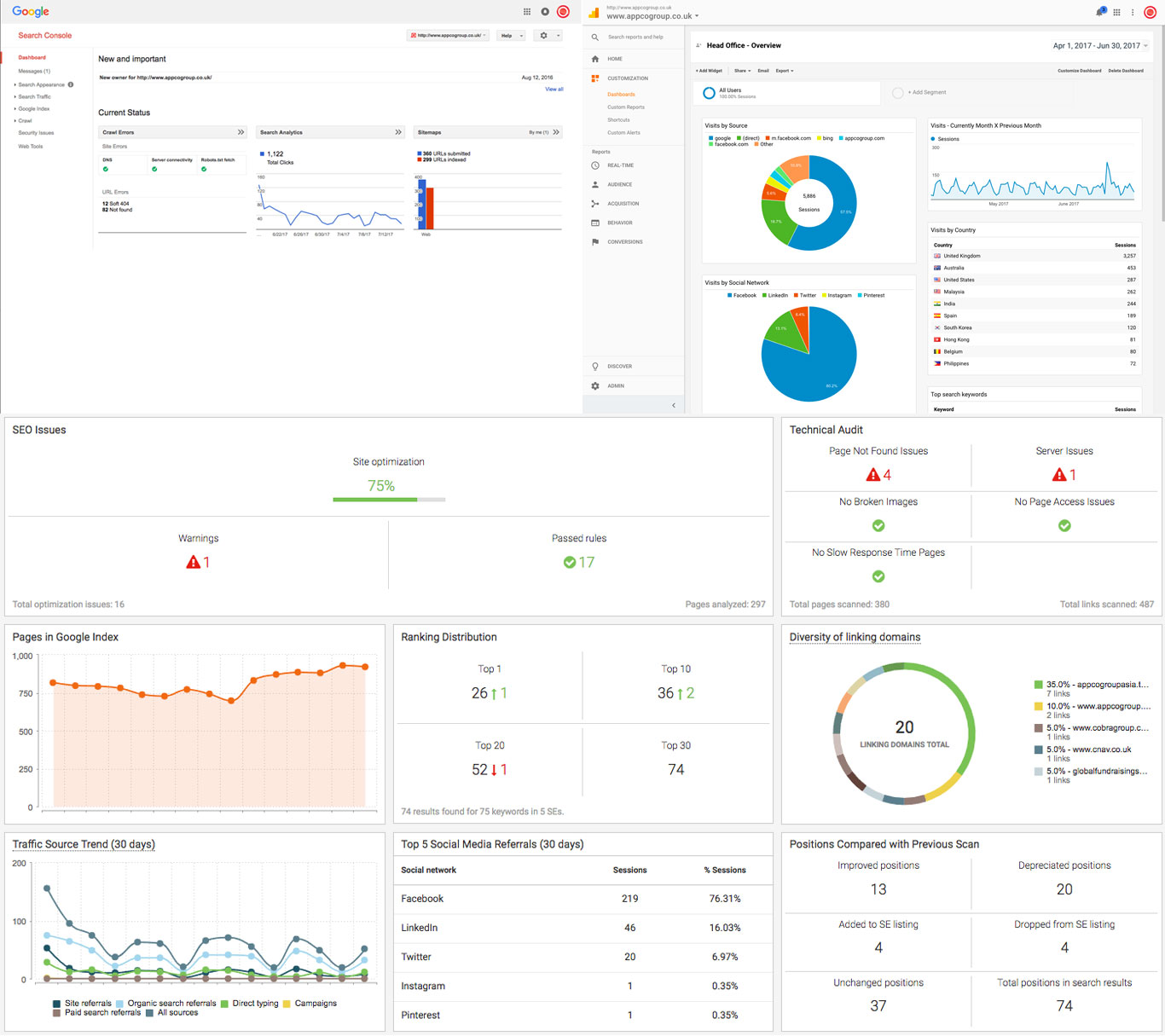Open the Help dropdown in Search Console

click(x=510, y=36)
